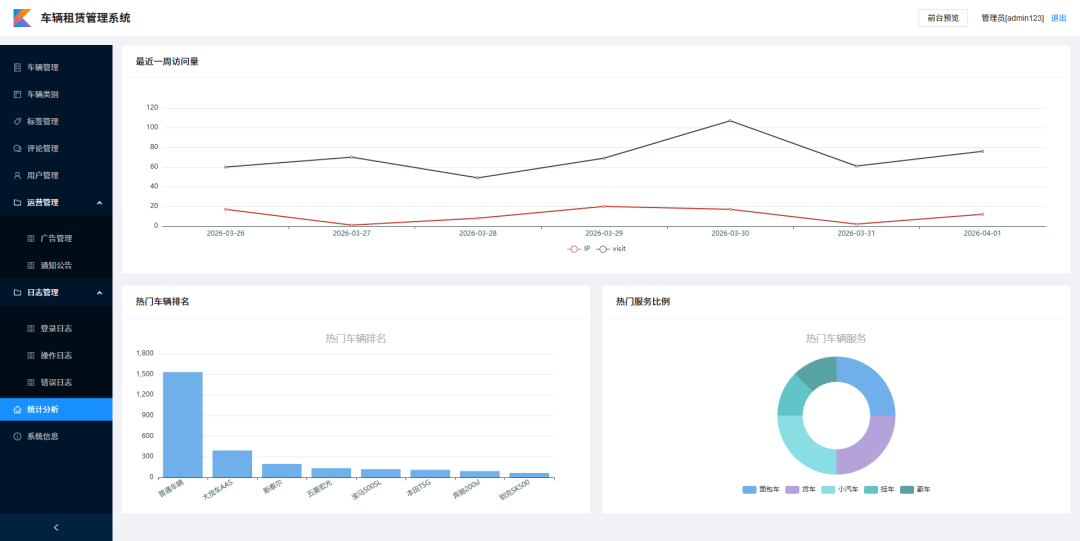1080x541 pixels.
Task: Click the info circle icon for 系统信息
Action: pos(18,436)
